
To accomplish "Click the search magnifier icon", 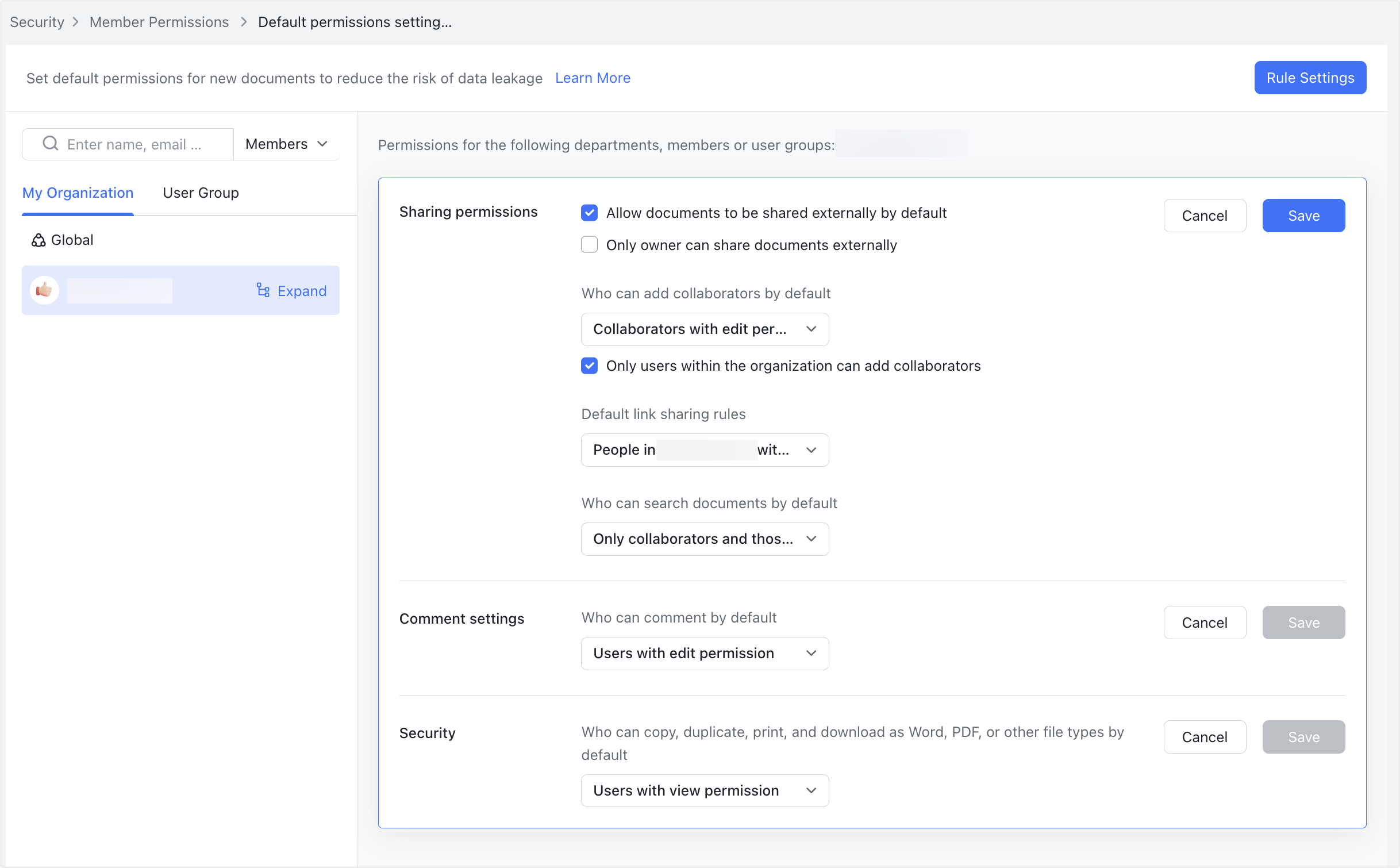I will (x=51, y=144).
